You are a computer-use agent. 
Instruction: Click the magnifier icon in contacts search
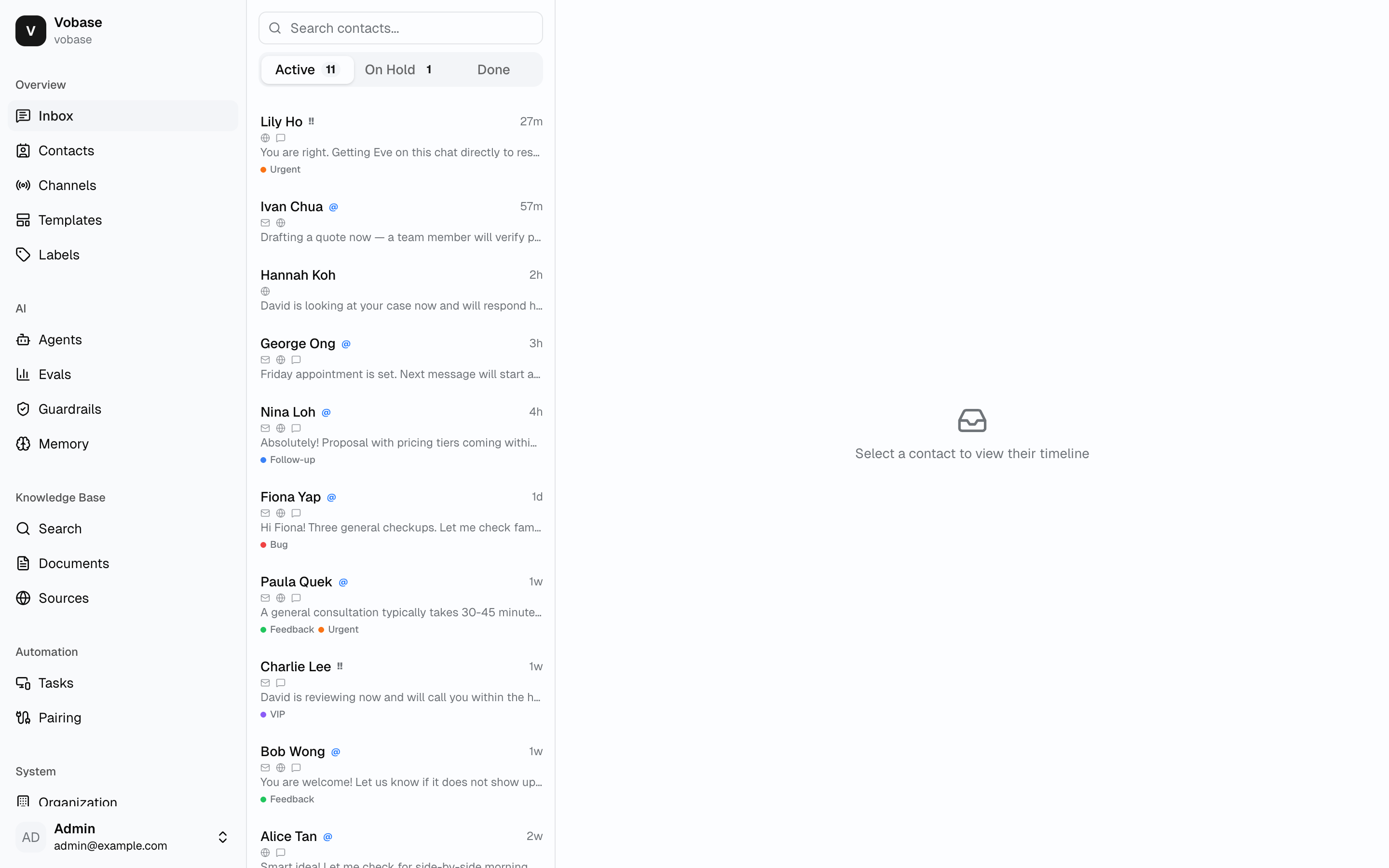tap(275, 28)
